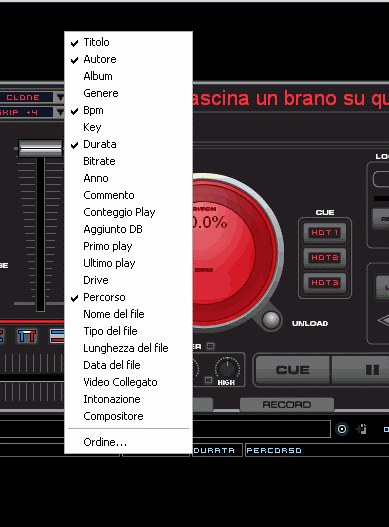
Task: Trigger the HOT3 cue button
Action: pyautogui.click(x=324, y=283)
